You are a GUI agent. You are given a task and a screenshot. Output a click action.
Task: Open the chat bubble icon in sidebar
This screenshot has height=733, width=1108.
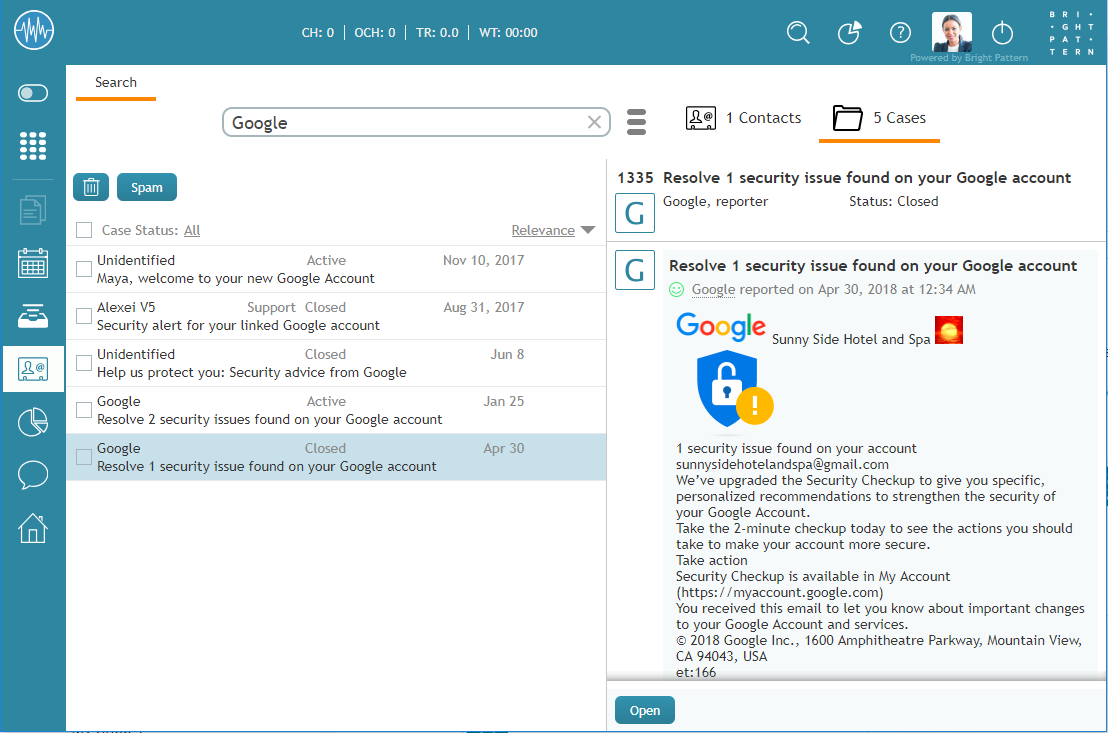coord(33,475)
